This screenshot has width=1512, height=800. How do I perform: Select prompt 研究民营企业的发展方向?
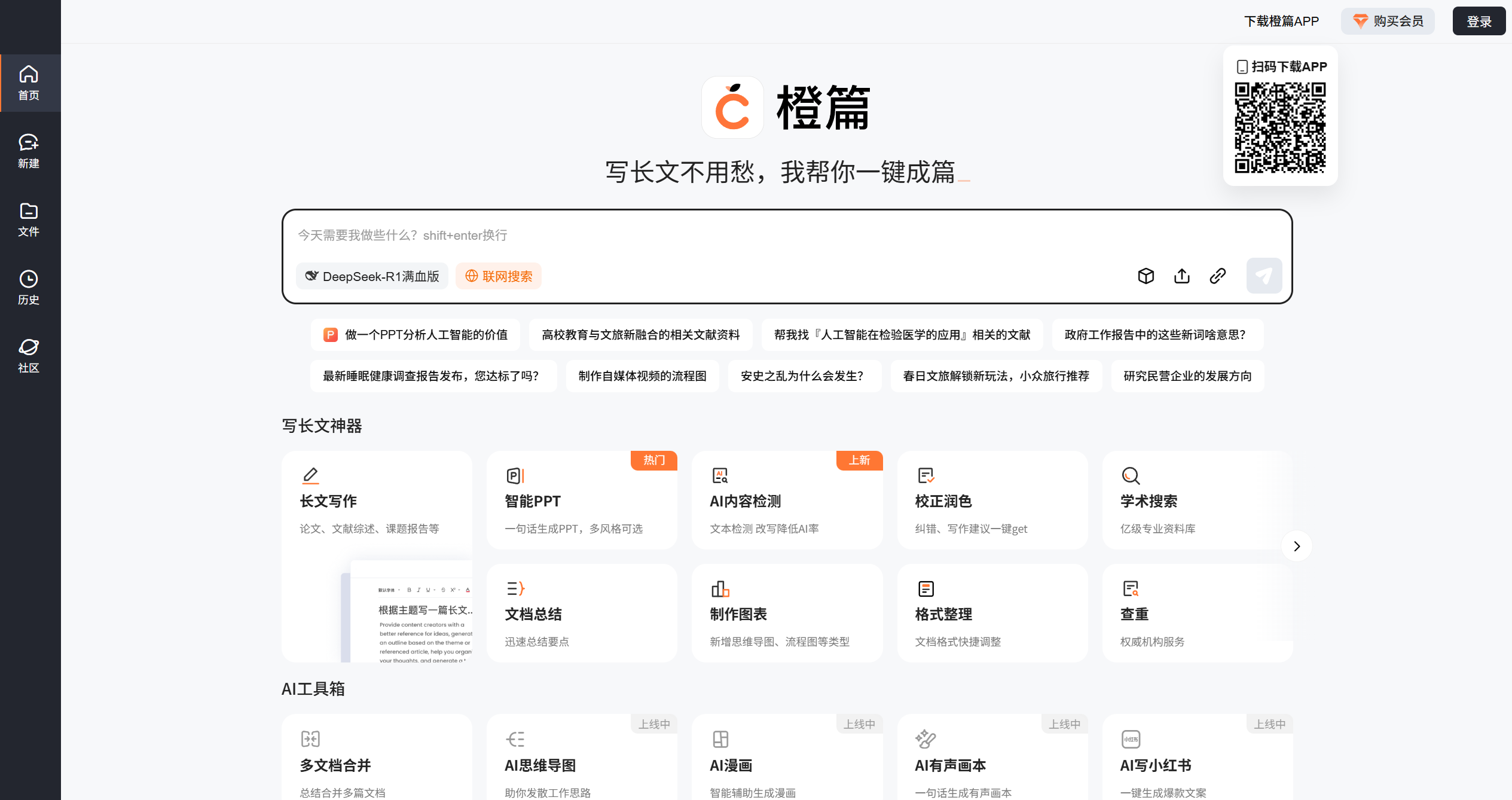tap(1187, 376)
